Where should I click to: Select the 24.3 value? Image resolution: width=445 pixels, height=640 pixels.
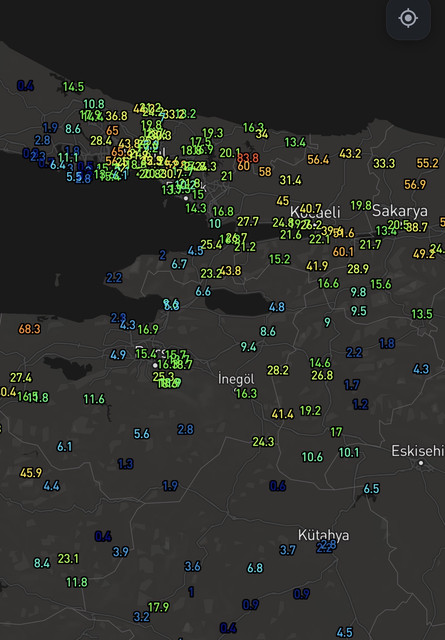click(x=263, y=442)
